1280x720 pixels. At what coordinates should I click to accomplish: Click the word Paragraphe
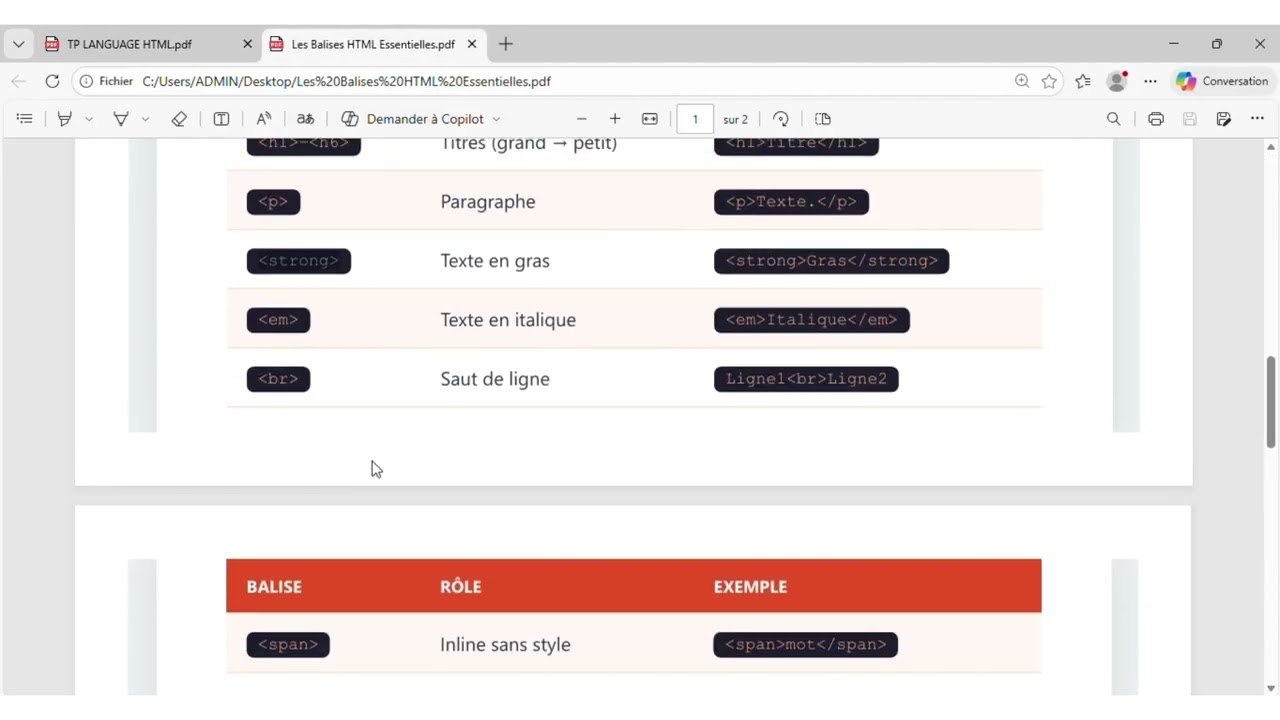click(488, 202)
